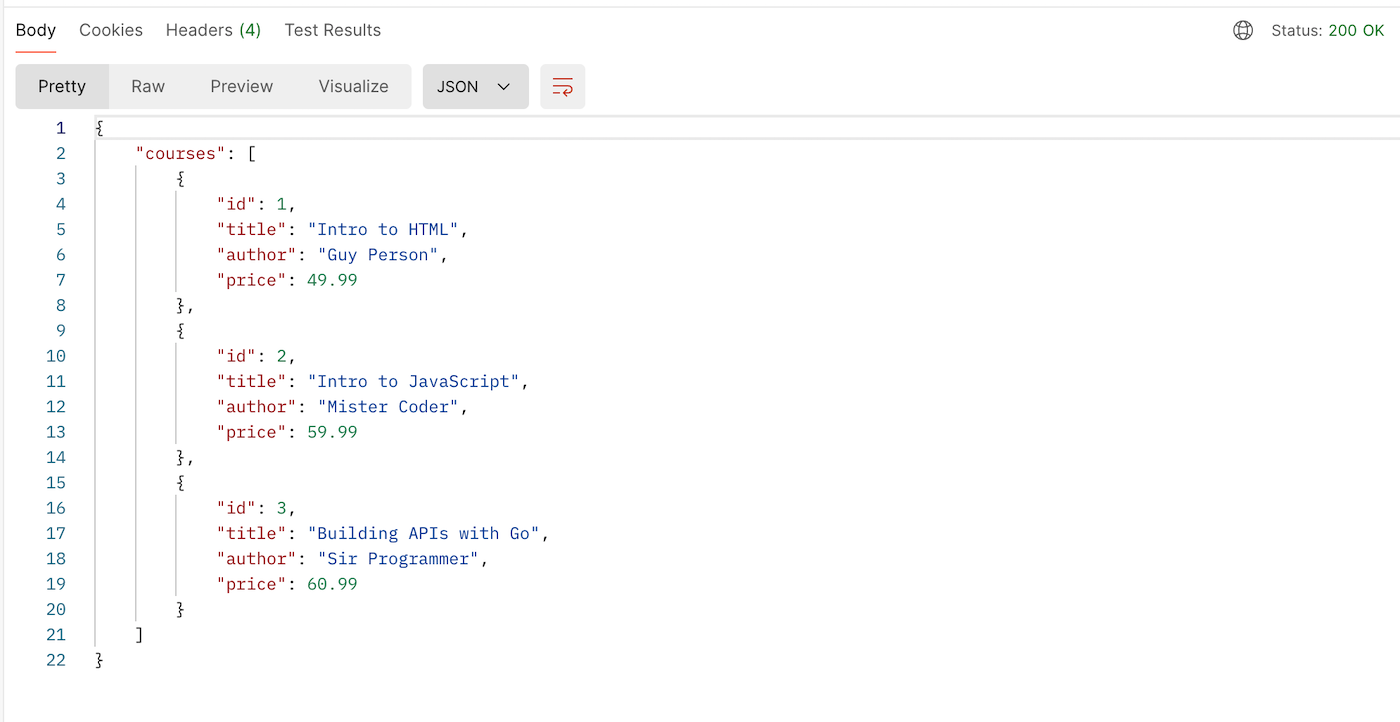Select the courses key on line 2
1400x722 pixels.
point(180,153)
